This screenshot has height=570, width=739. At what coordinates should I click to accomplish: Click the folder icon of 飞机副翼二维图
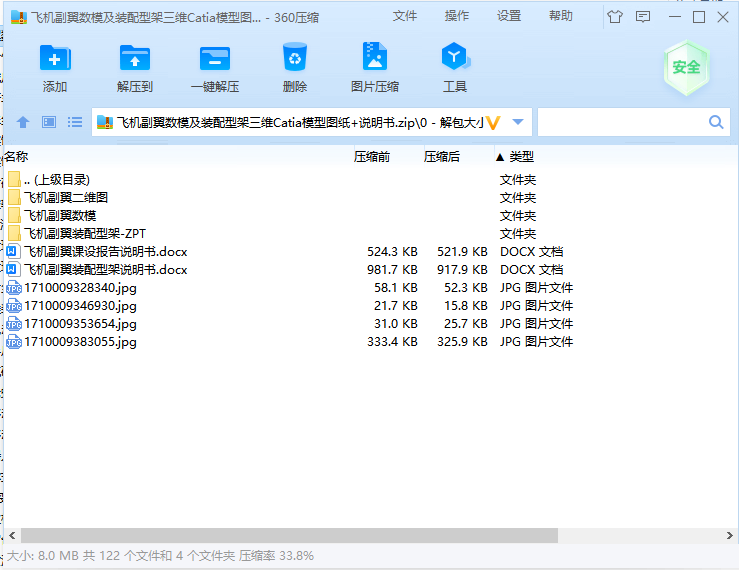coord(14,198)
